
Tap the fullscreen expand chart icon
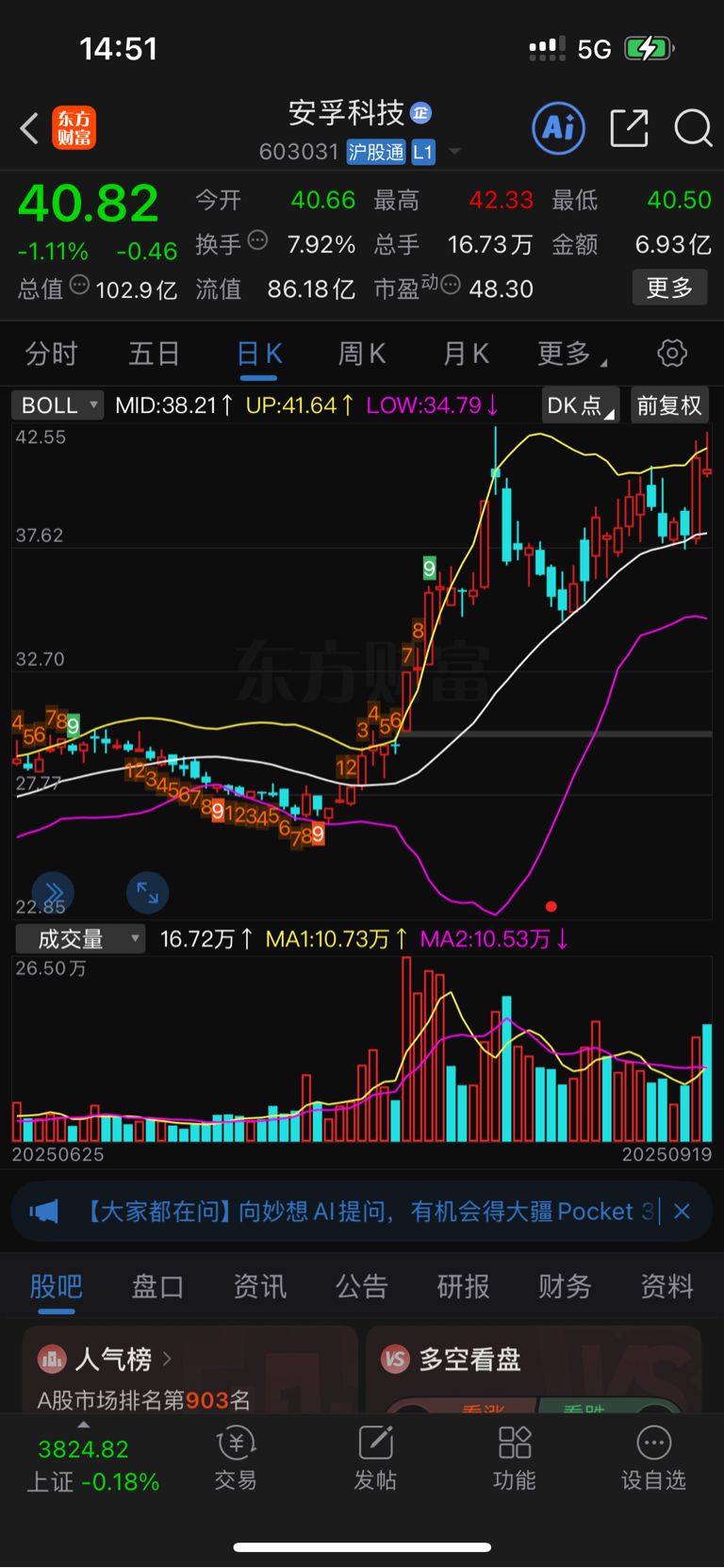coord(148,893)
